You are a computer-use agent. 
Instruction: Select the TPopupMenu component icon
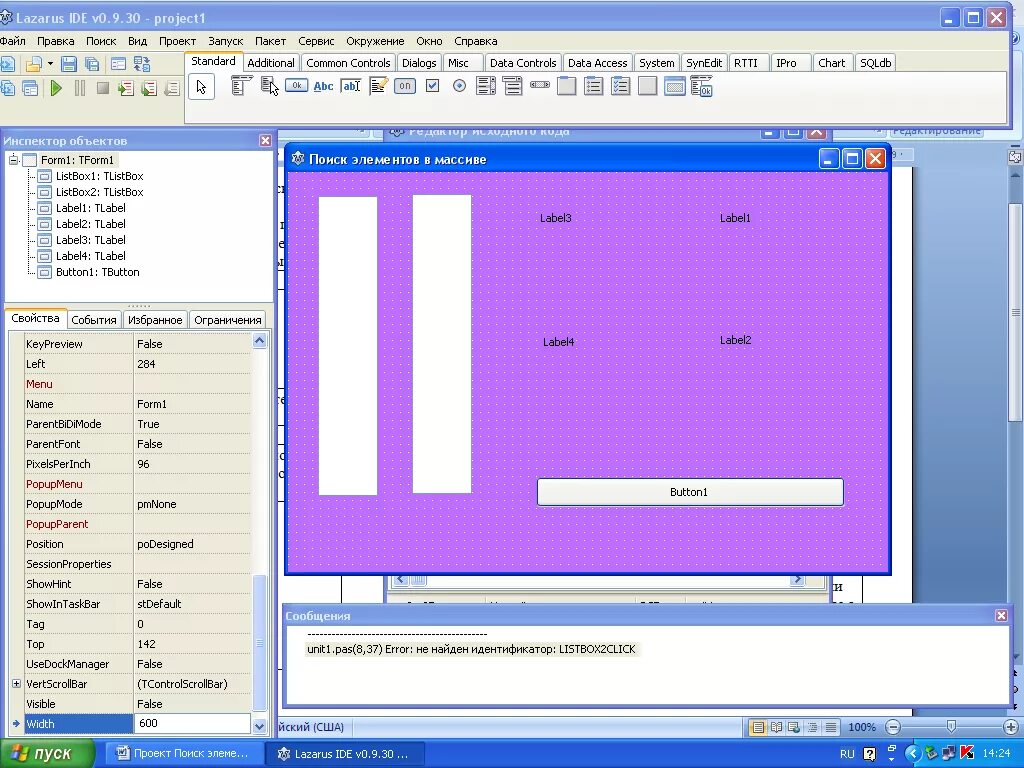pos(269,86)
